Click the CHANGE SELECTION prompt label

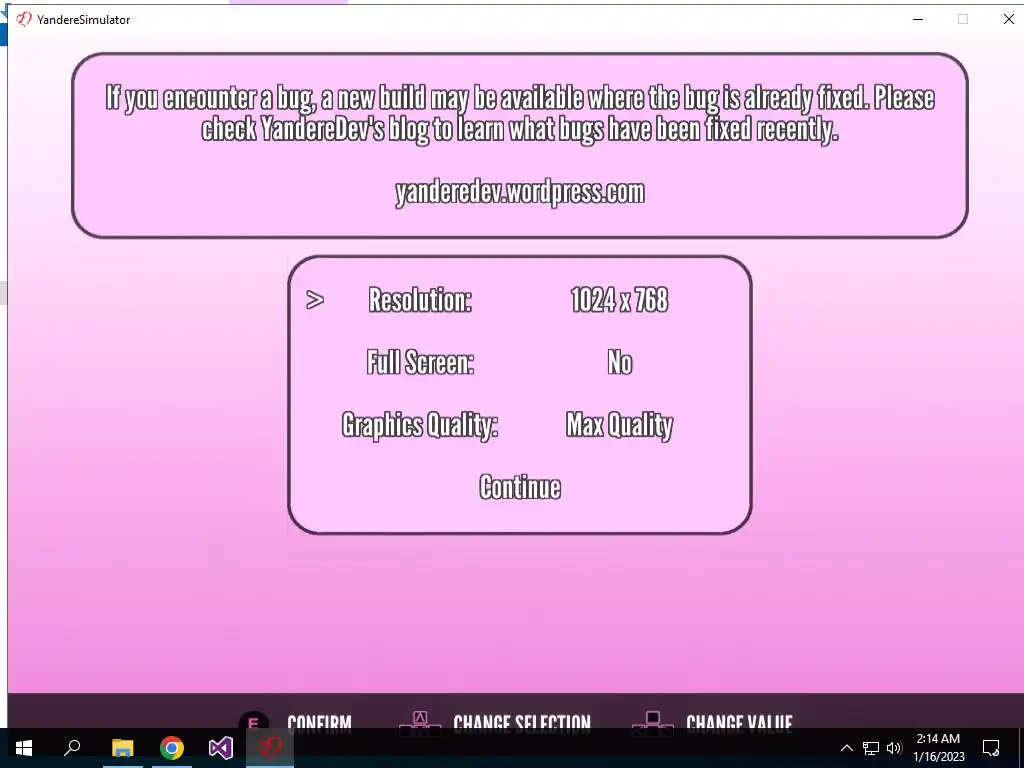click(522, 722)
